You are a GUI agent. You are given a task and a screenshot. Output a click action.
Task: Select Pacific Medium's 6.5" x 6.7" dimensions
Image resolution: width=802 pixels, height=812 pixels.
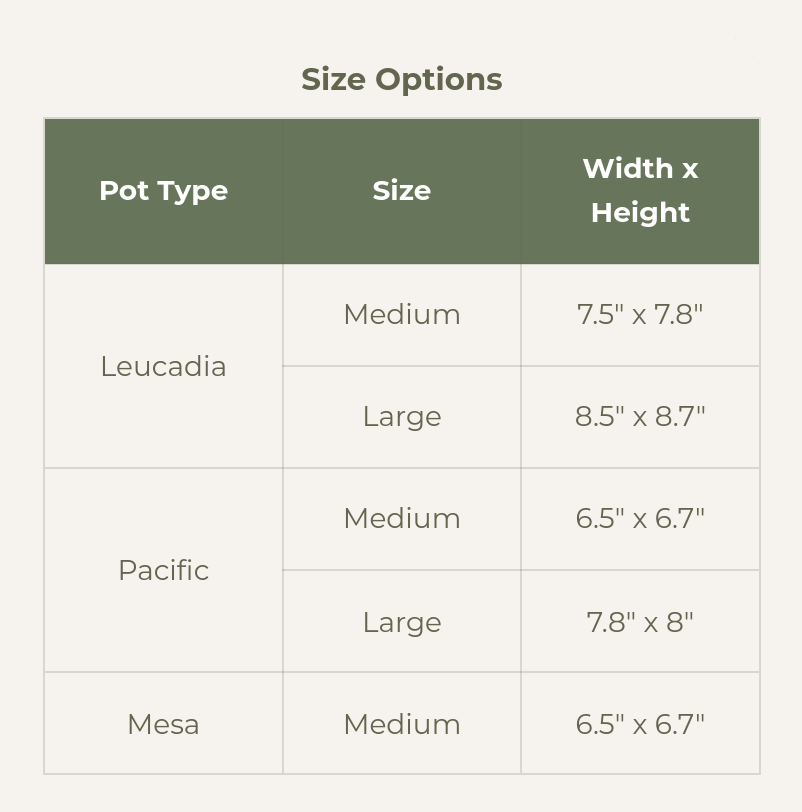(x=640, y=519)
